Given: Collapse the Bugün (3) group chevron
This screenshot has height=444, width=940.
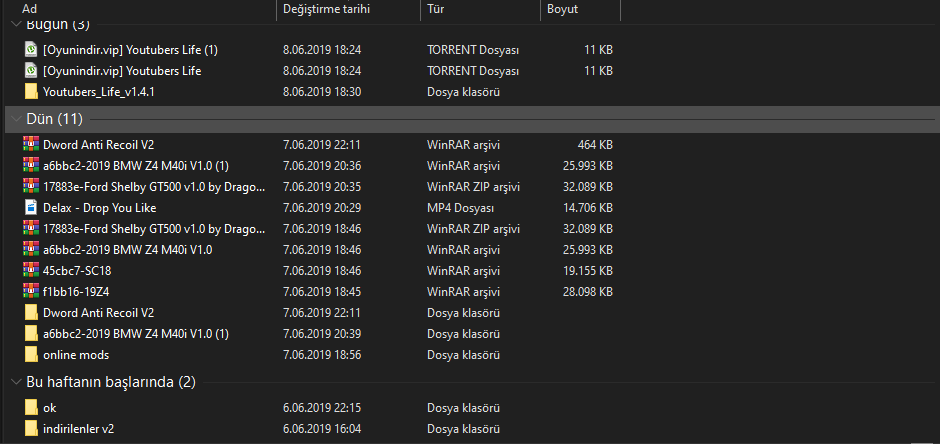Looking at the screenshot, I should [x=16, y=24].
